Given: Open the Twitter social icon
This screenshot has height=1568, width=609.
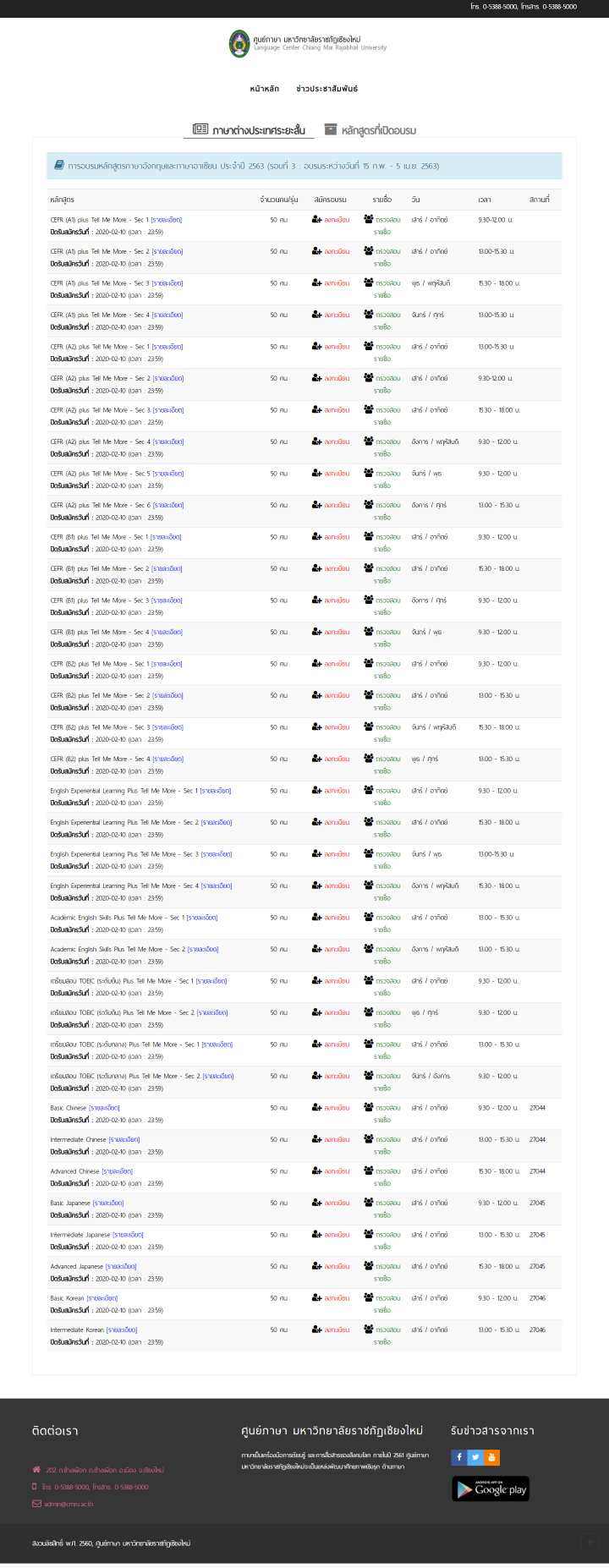Looking at the screenshot, I should click(475, 1456).
